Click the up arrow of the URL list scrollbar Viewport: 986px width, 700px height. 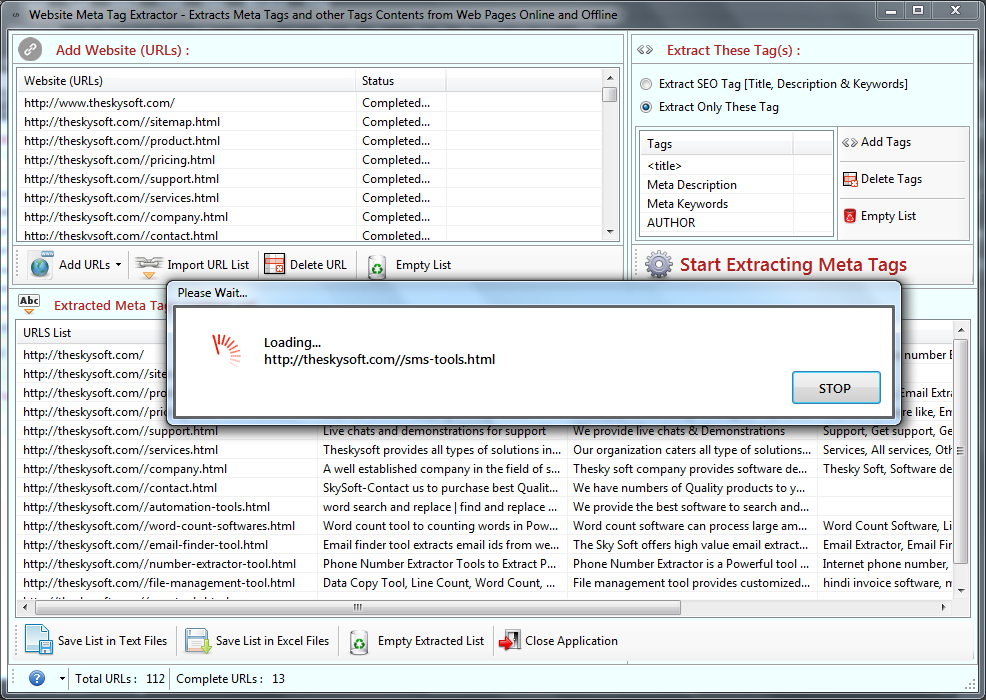coord(609,77)
